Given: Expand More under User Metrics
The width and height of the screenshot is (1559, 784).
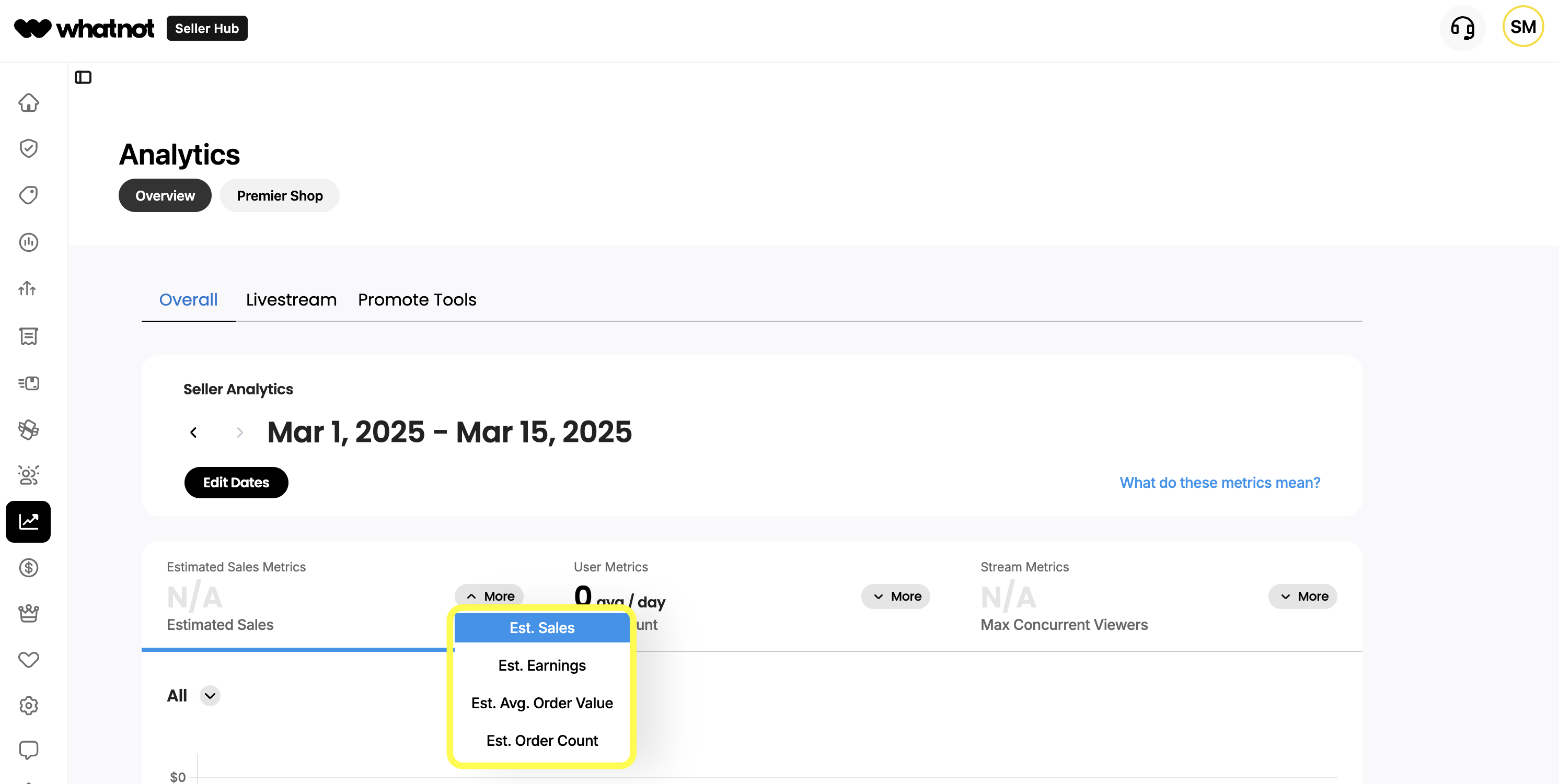Looking at the screenshot, I should point(895,596).
